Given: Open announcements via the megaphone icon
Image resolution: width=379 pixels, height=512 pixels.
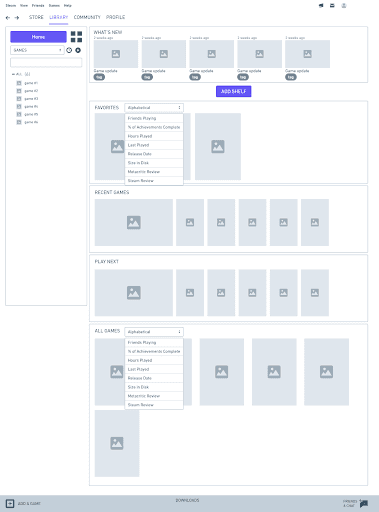Looking at the screenshot, I should (321, 6).
